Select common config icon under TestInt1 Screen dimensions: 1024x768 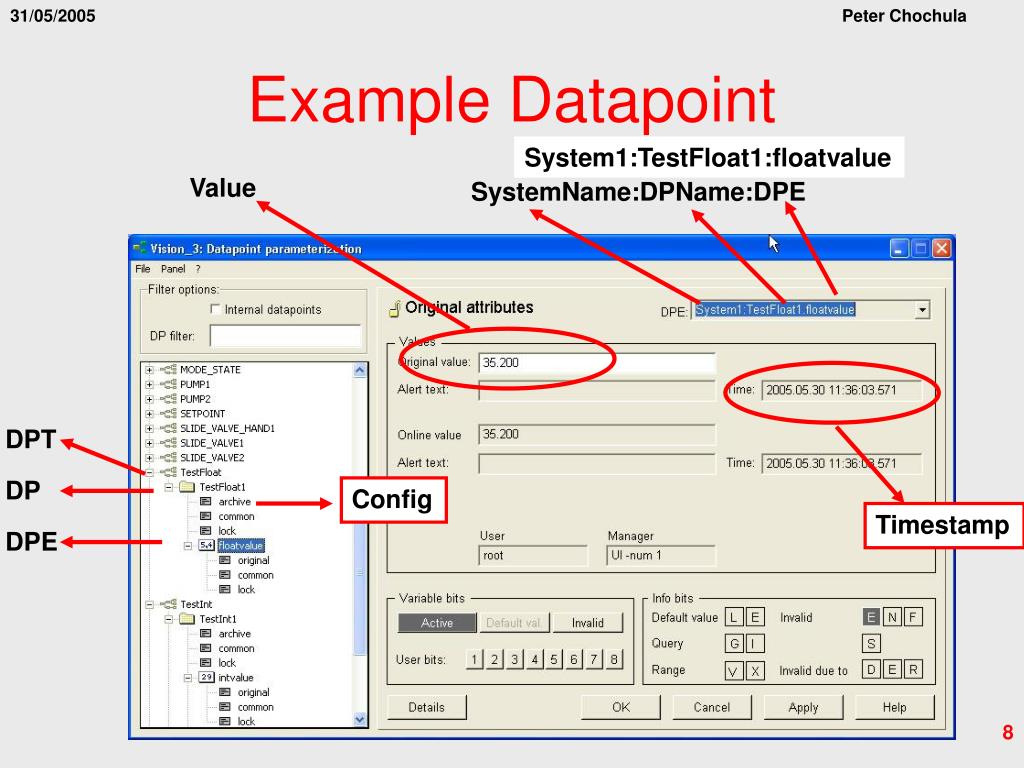coord(206,648)
